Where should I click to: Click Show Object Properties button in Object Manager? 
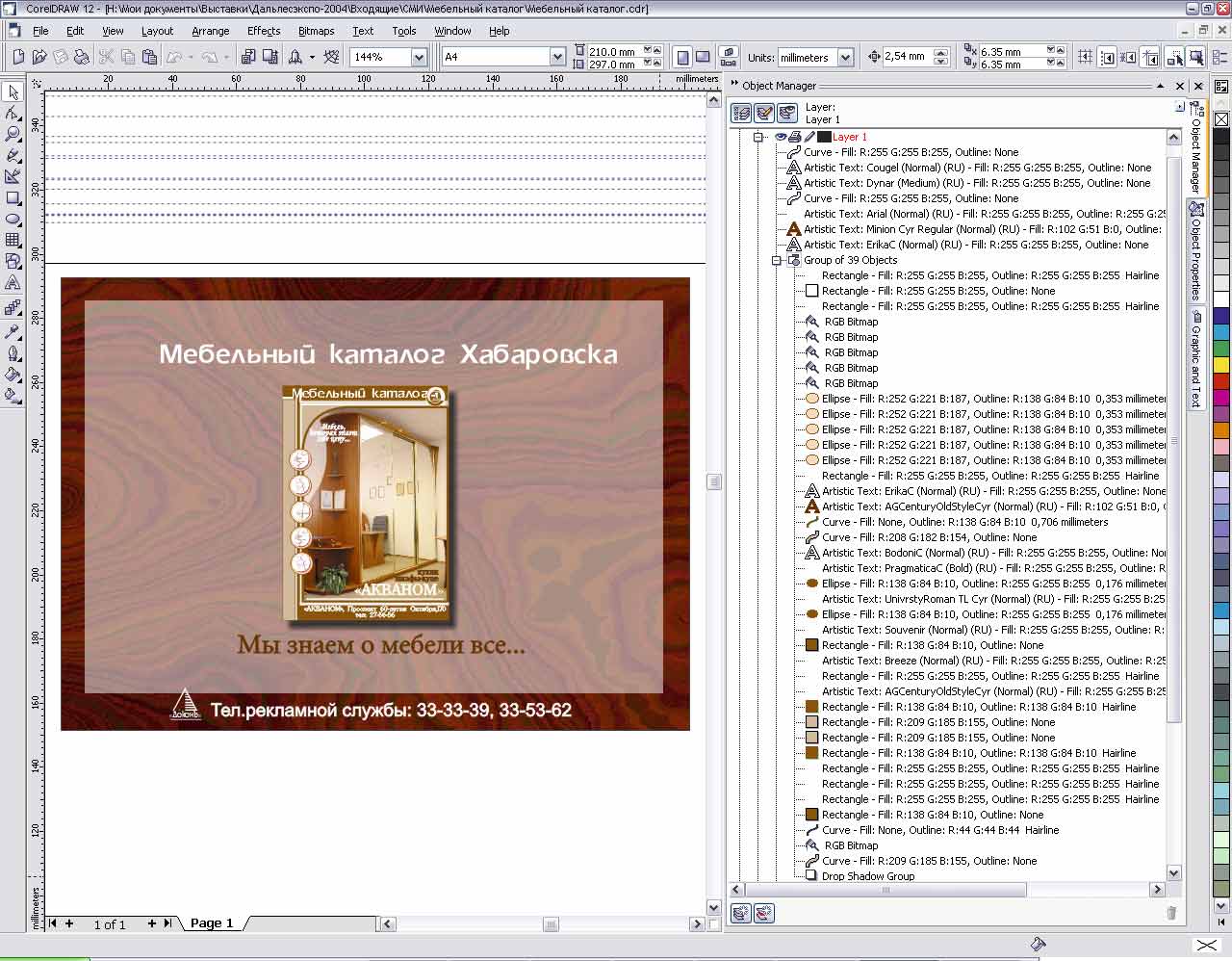pyautogui.click(x=742, y=113)
